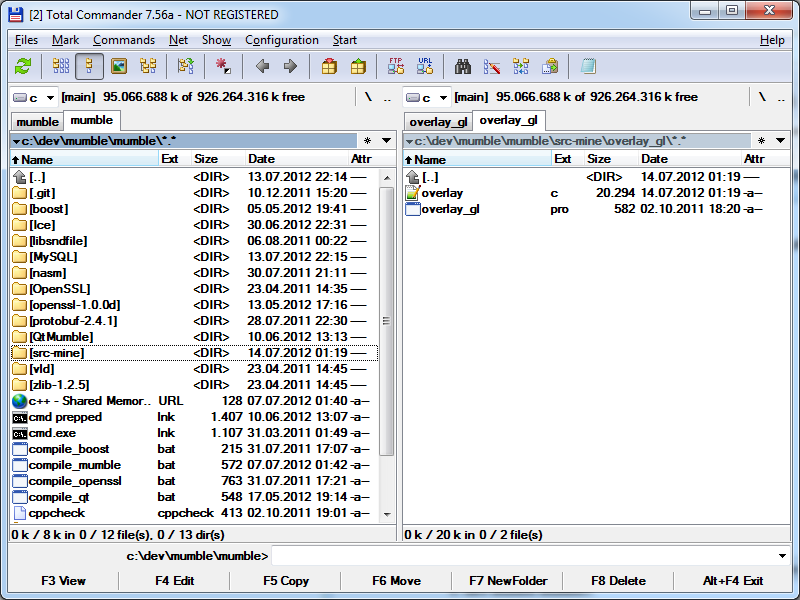Viewport: 800px width, 600px height.
Task: Click the Invert selection red star icon
Action: [223, 67]
